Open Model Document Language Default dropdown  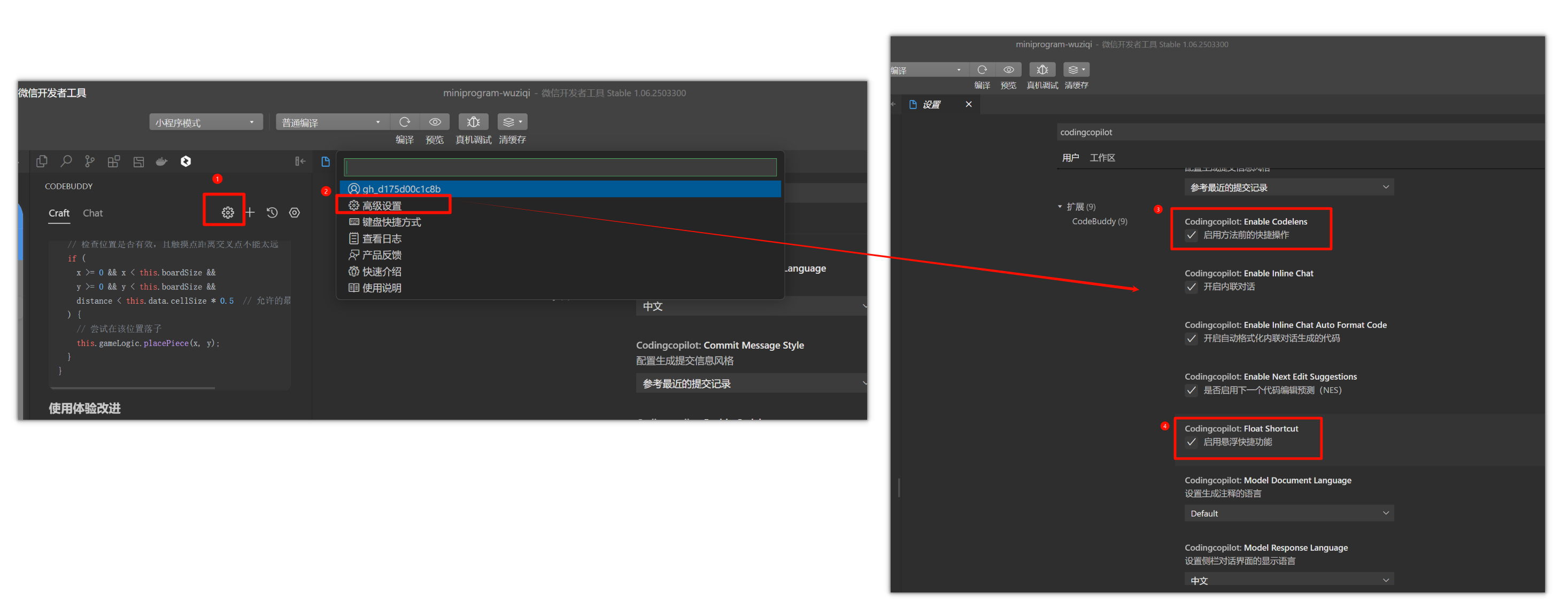tap(1288, 513)
